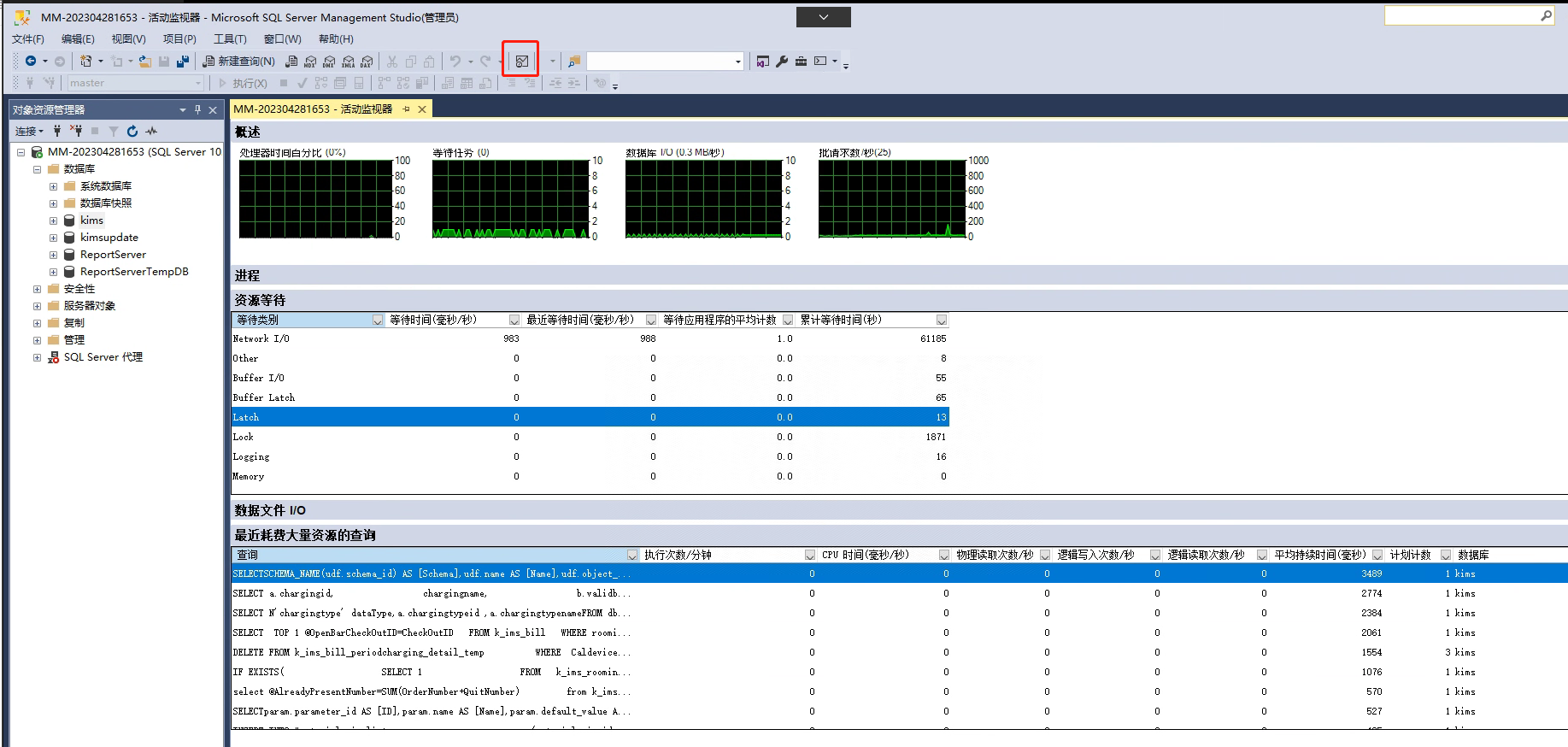Expand the 数据文件 I/O section

pyautogui.click(x=899, y=510)
